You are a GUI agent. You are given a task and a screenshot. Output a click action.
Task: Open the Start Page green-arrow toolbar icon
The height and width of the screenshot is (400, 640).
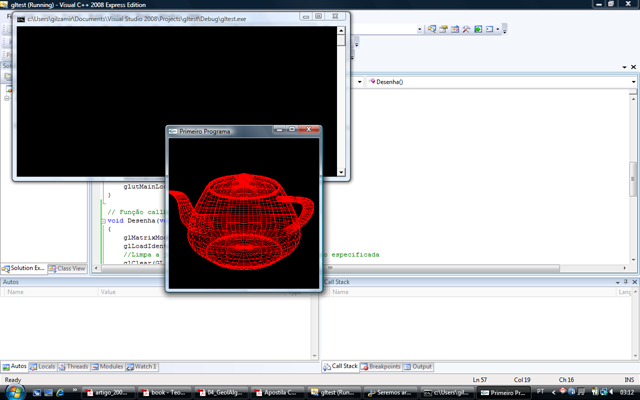click(478, 29)
